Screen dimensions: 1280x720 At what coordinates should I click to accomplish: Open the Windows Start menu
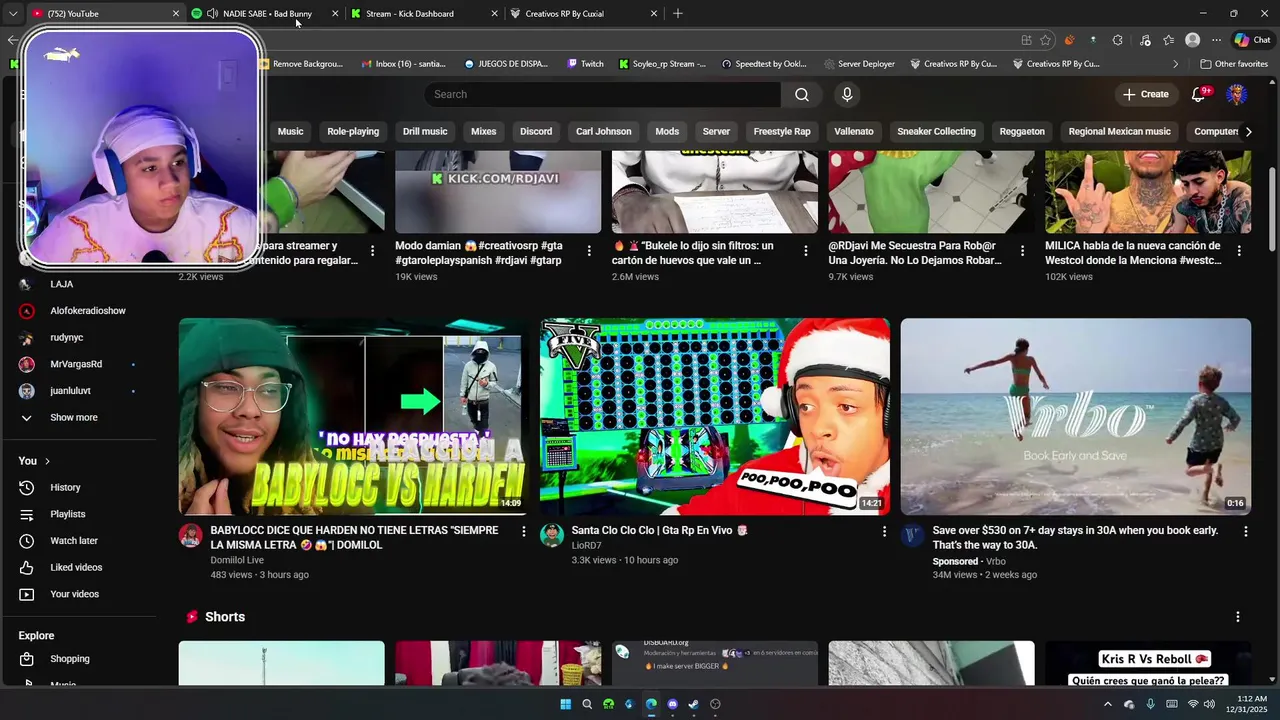tap(565, 704)
